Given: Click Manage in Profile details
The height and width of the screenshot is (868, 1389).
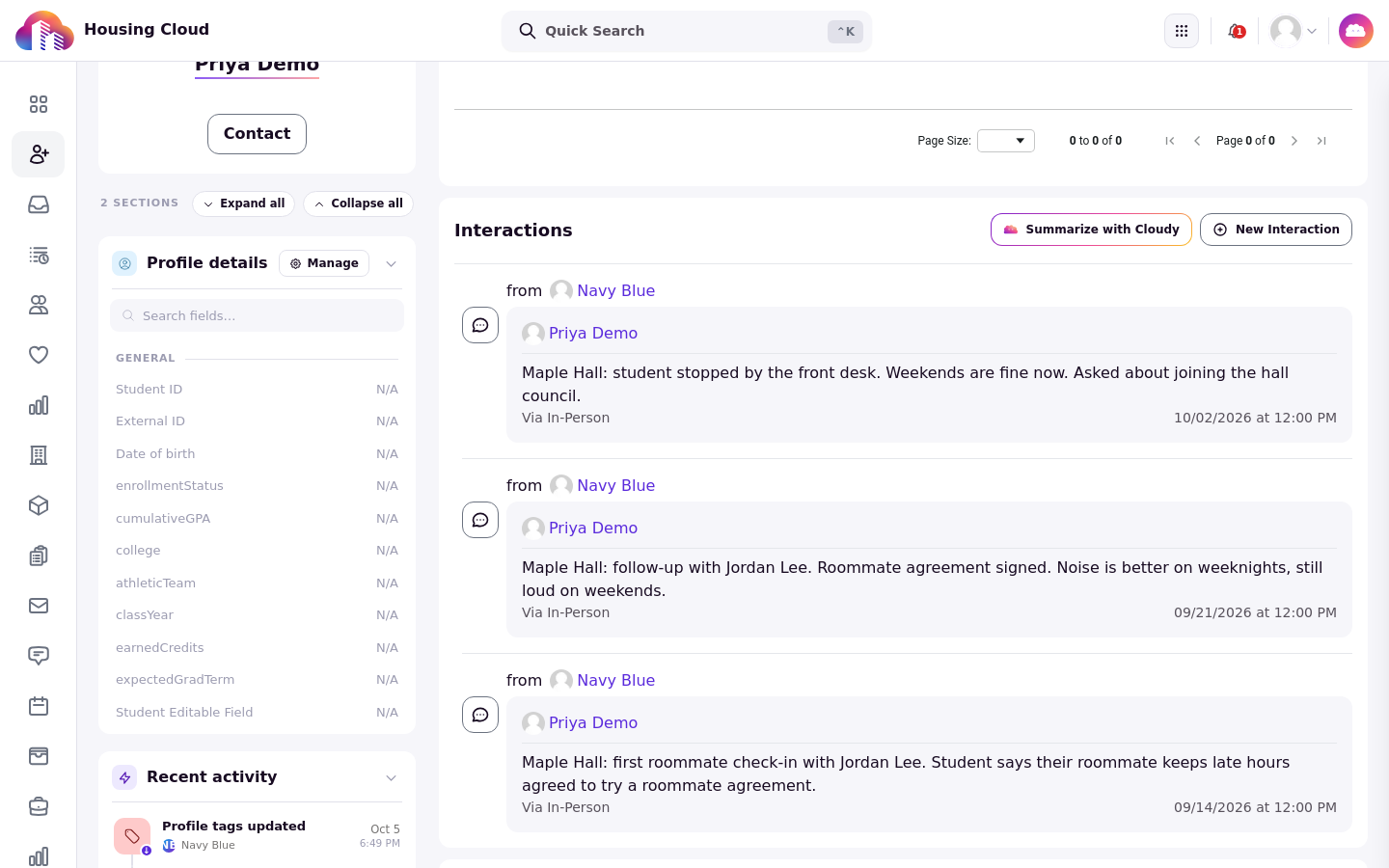Looking at the screenshot, I should click(324, 263).
